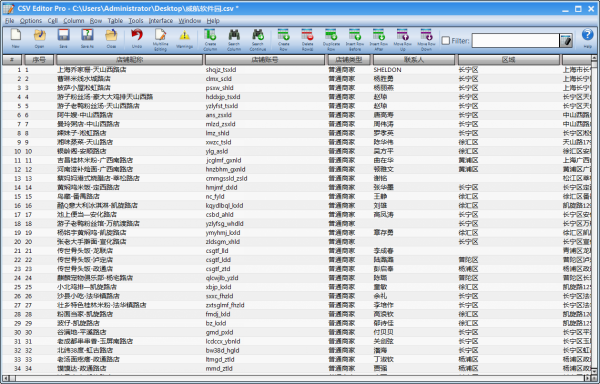Select the bw38d_hgld account cell
This screenshot has width=600, height=384.
point(265,350)
